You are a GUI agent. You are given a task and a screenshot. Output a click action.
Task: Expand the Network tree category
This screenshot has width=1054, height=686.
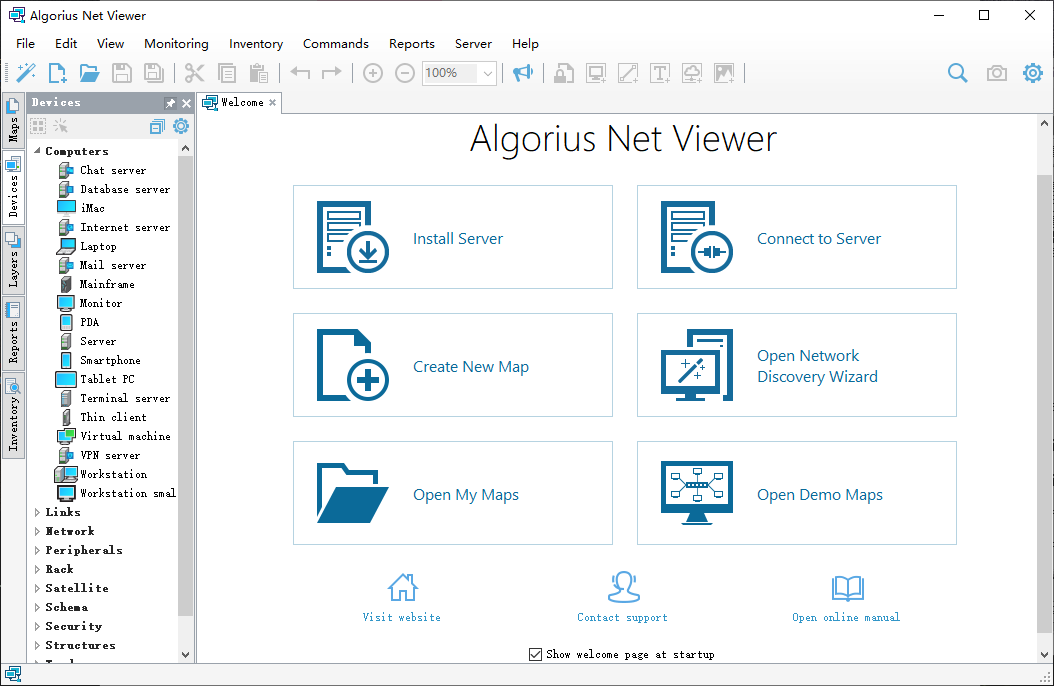point(37,531)
